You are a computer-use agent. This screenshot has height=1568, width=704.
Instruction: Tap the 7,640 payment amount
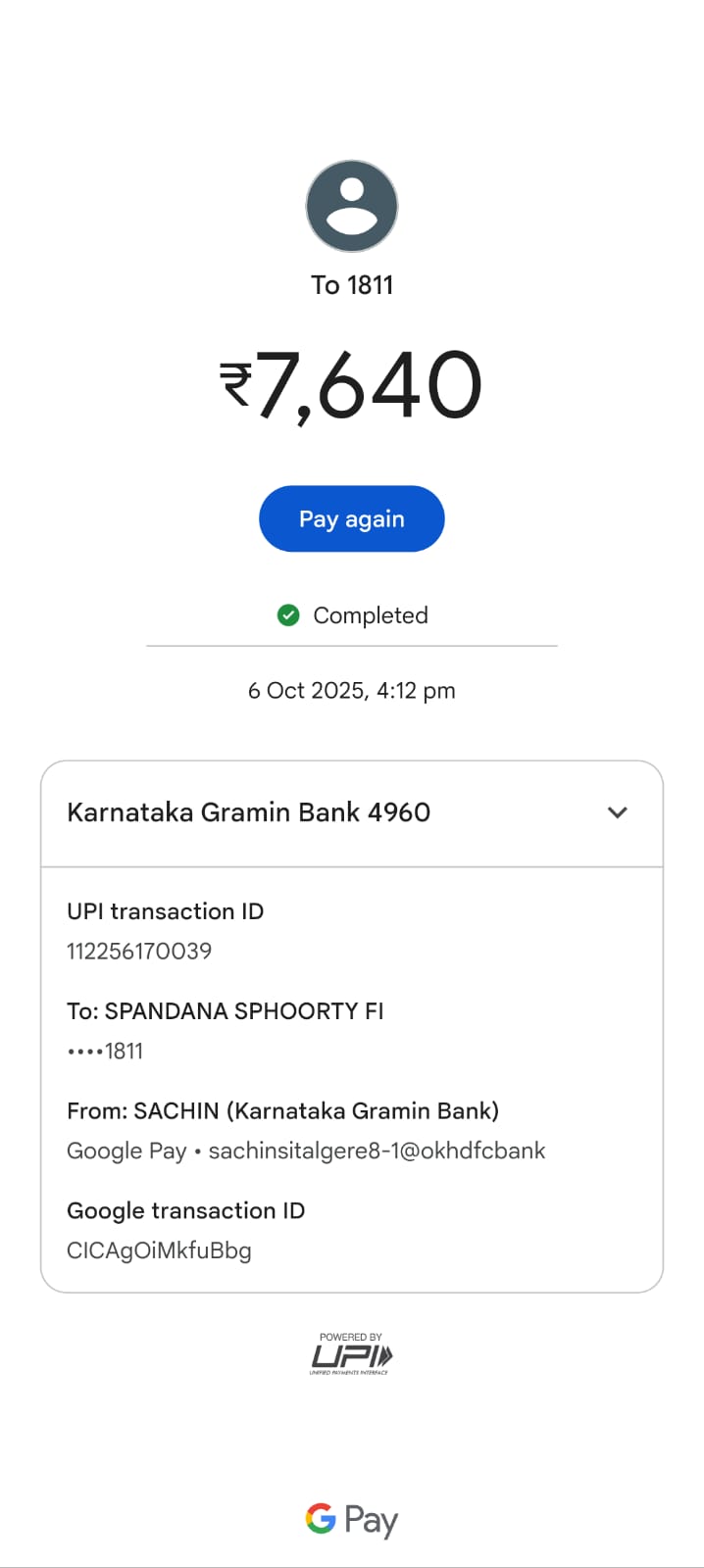click(x=370, y=385)
